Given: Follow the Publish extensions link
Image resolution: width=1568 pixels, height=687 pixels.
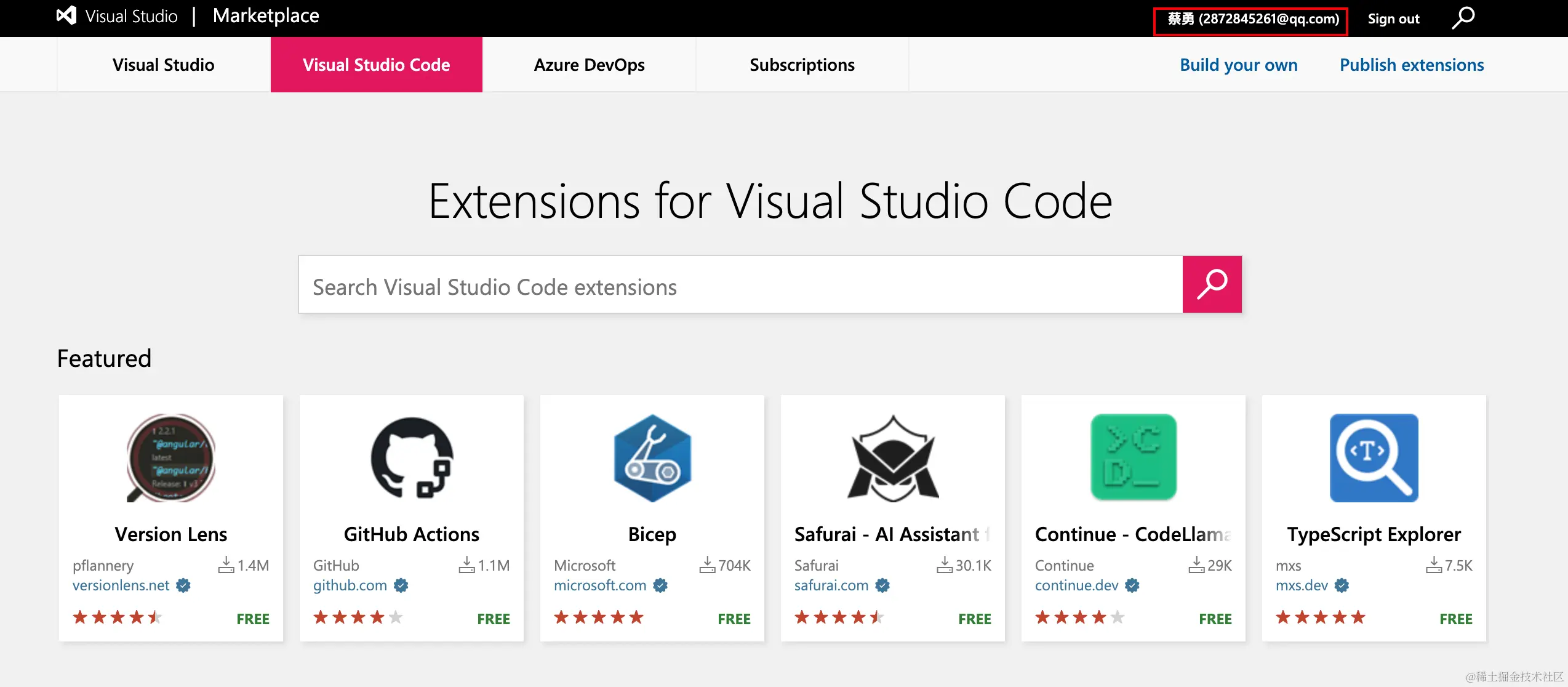Looking at the screenshot, I should coord(1412,65).
